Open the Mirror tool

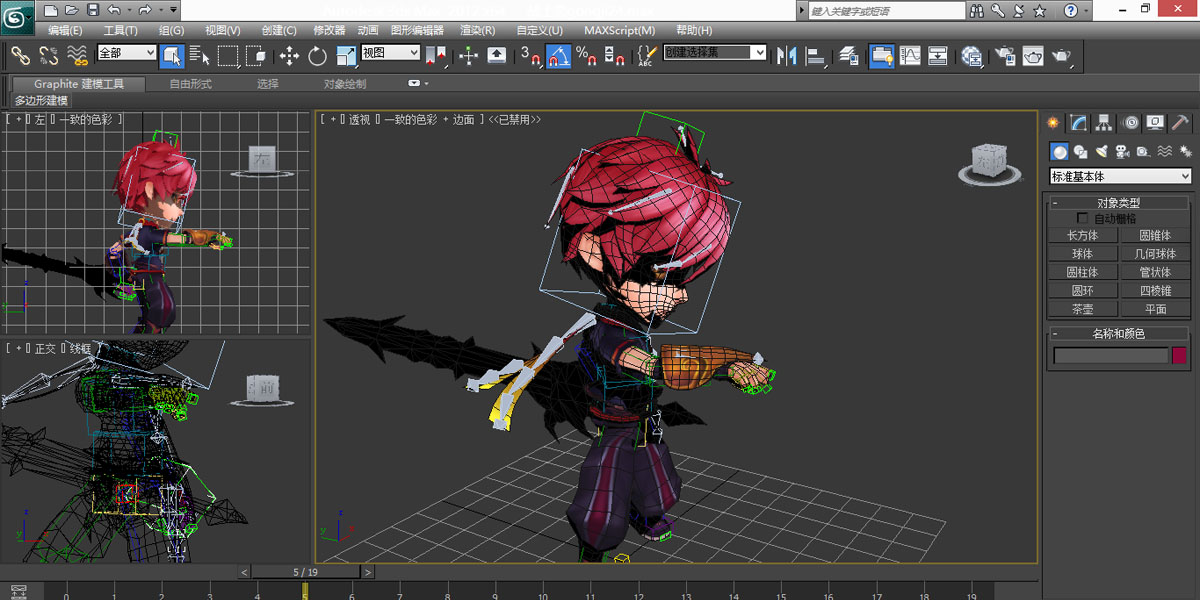[x=786, y=56]
